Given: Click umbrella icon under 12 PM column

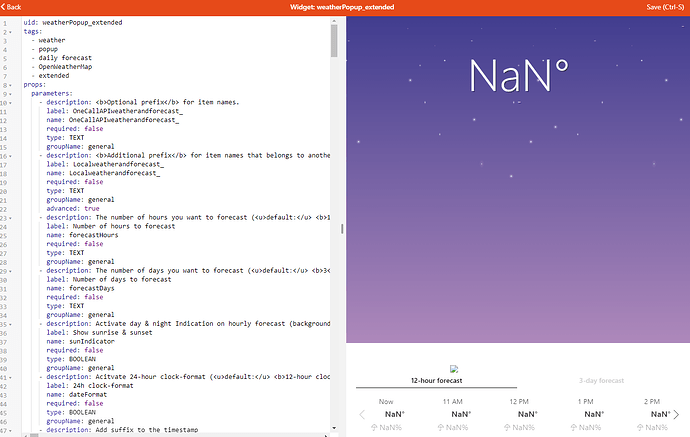Looking at the screenshot, I should pos(507,427).
